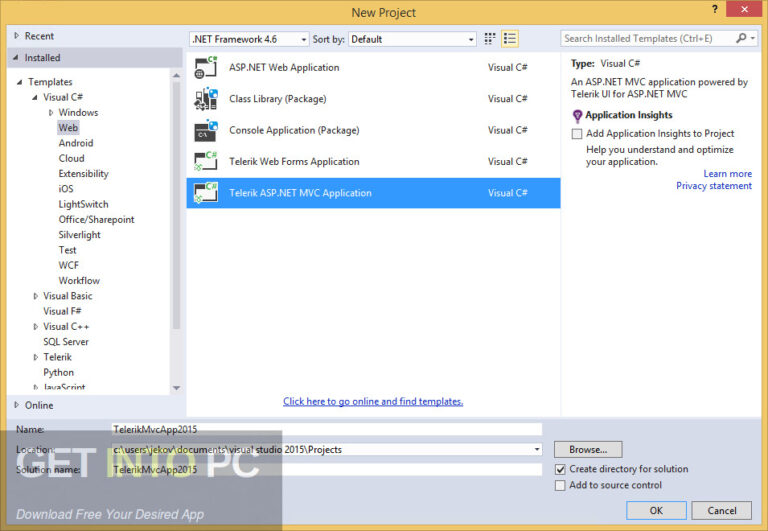This screenshot has width=768, height=531.
Task: Select the Cloud template category
Action: [72, 158]
